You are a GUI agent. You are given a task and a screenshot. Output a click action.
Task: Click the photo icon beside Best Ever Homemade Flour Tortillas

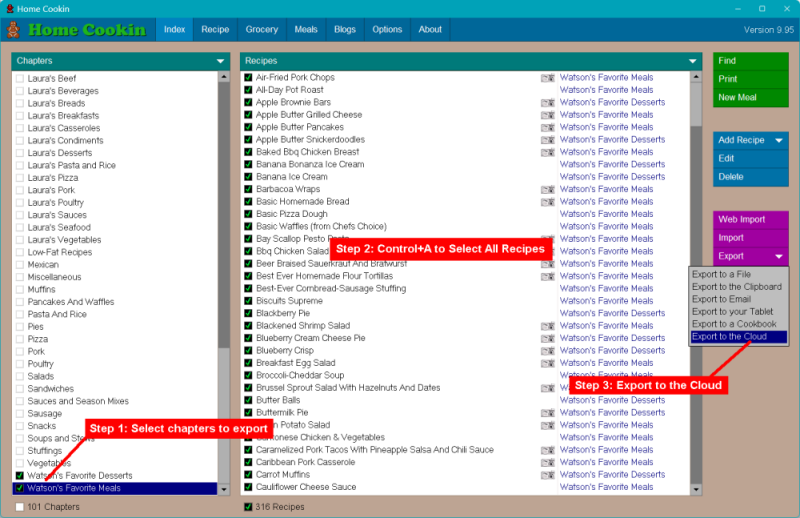547,276
